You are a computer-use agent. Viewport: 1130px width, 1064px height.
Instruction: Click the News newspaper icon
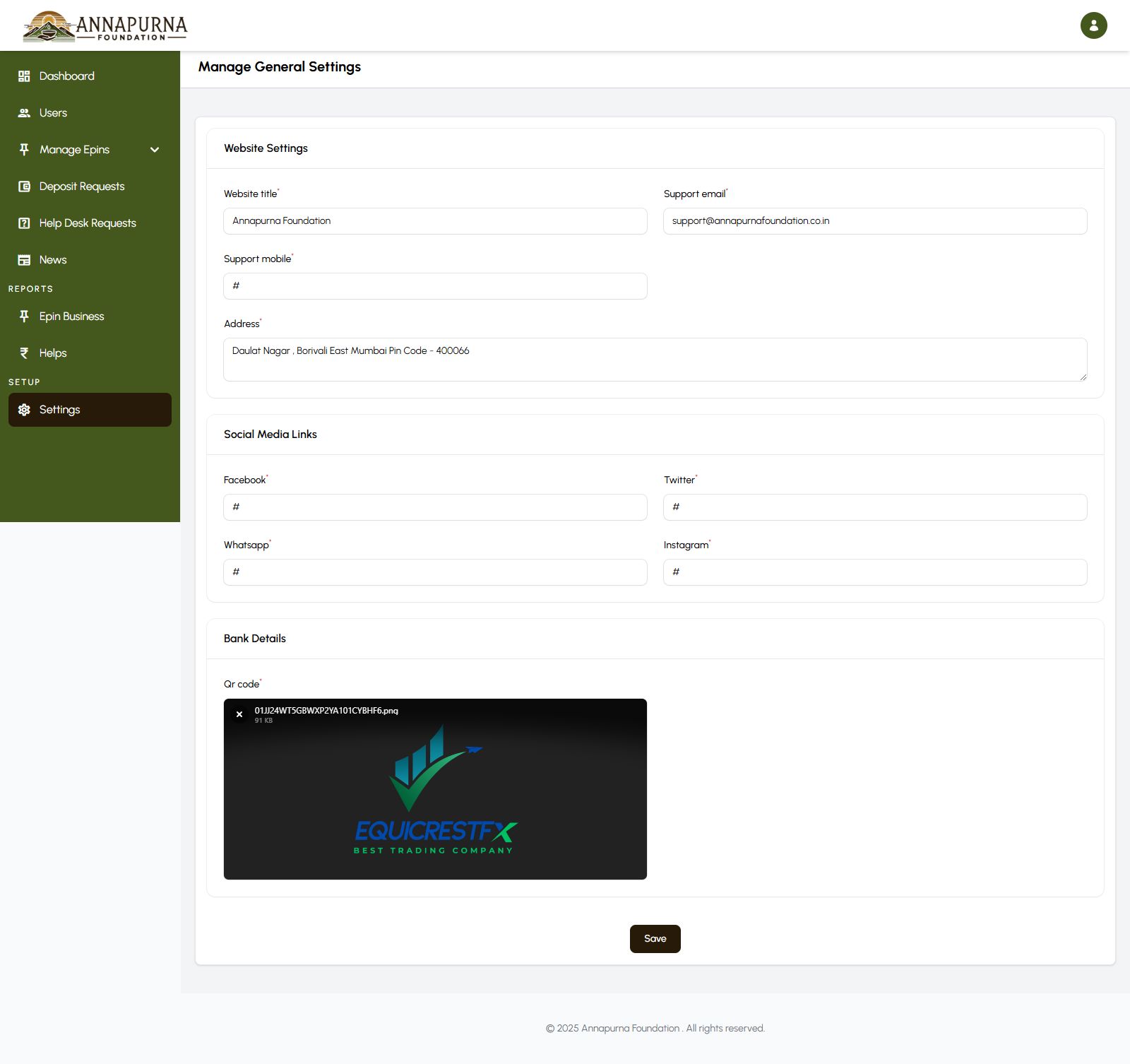24,260
